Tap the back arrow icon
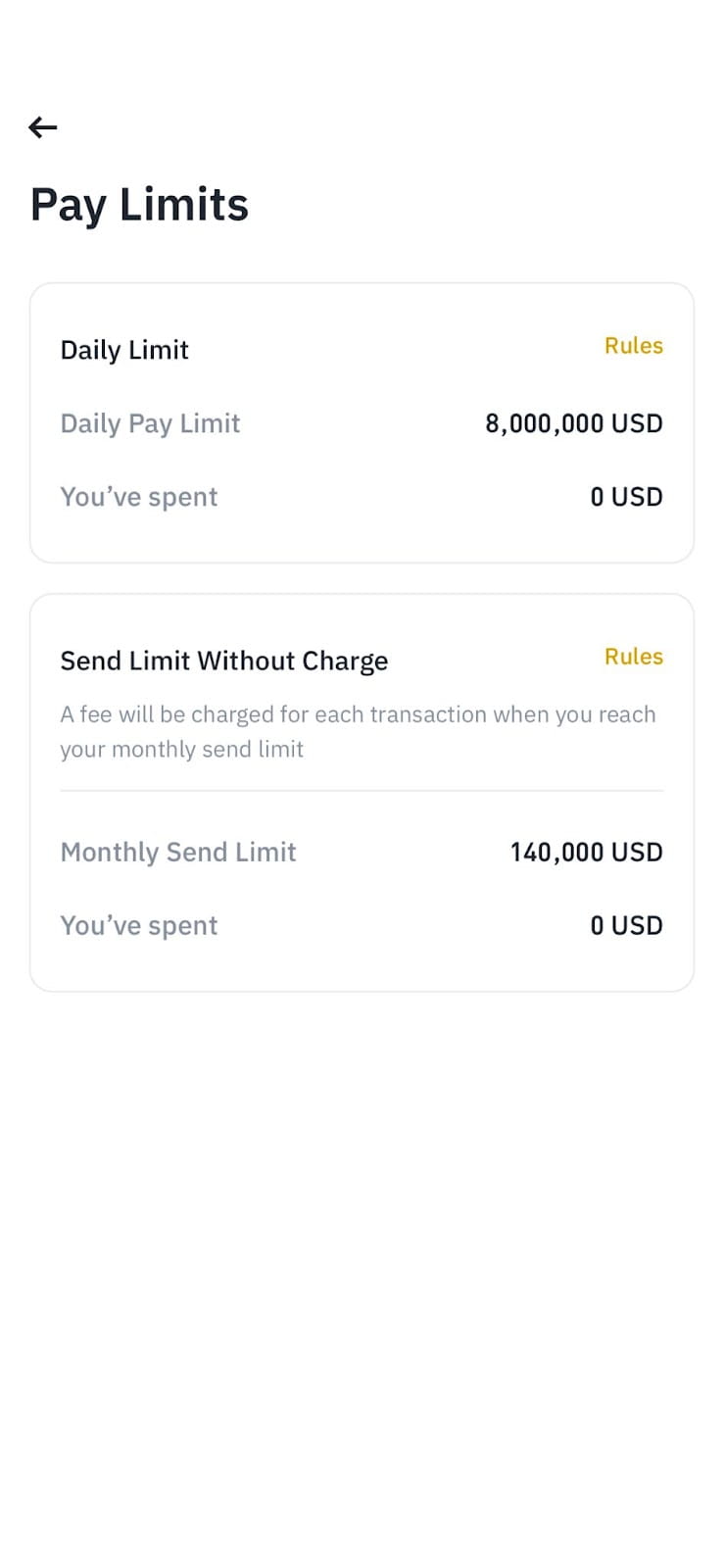 (x=43, y=126)
